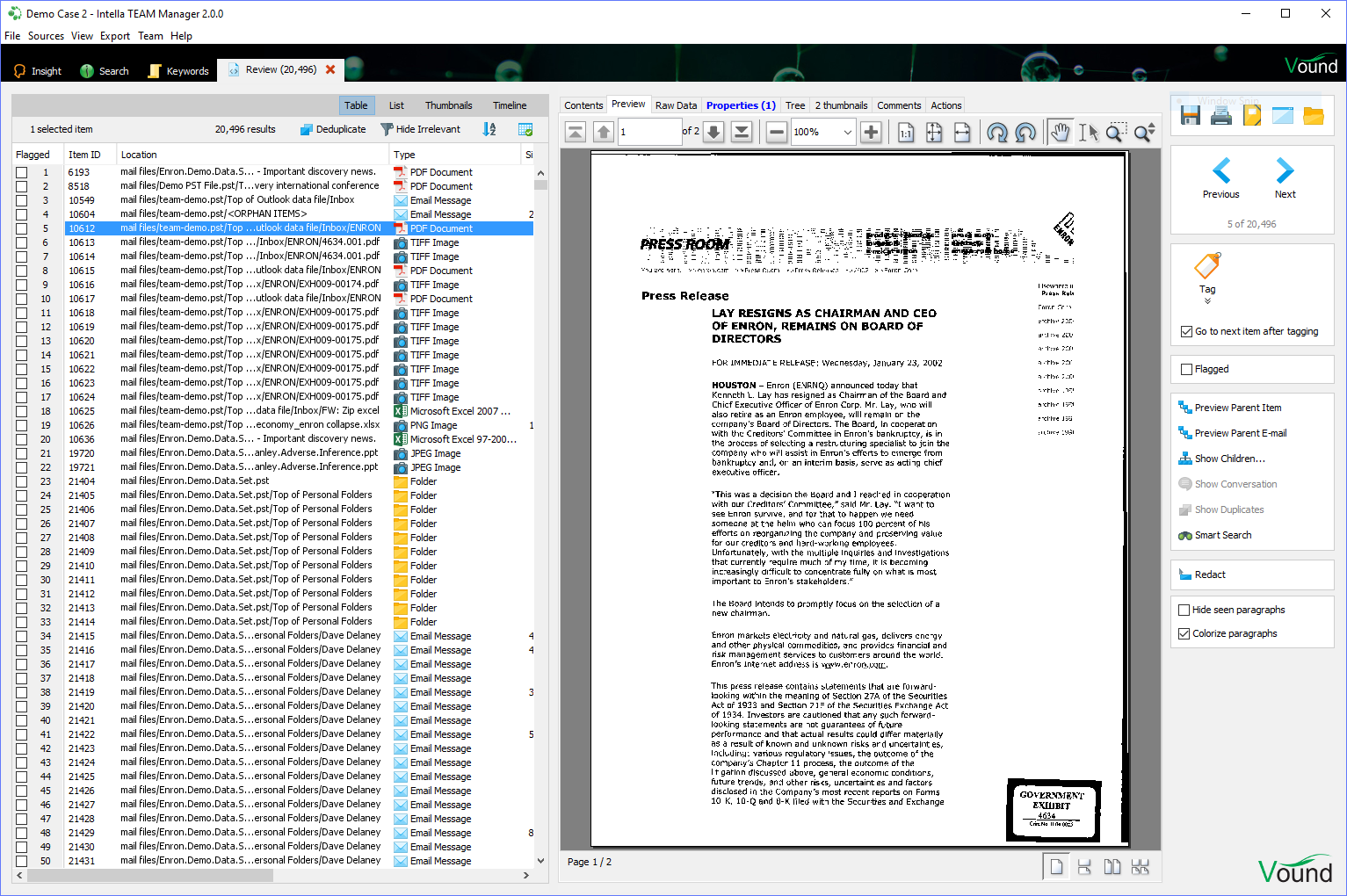The height and width of the screenshot is (896, 1347).
Task: Select the marquee zoom tool
Action: coord(1115,133)
